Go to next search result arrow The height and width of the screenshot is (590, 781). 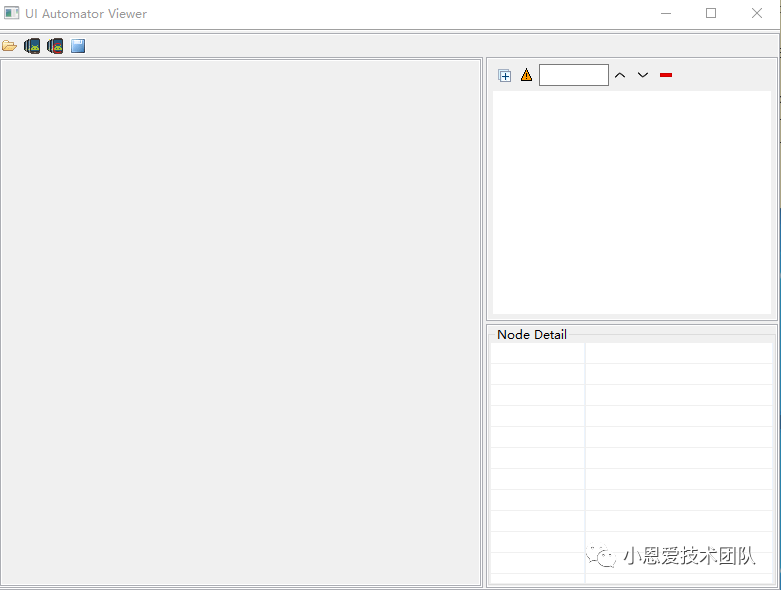coord(643,75)
